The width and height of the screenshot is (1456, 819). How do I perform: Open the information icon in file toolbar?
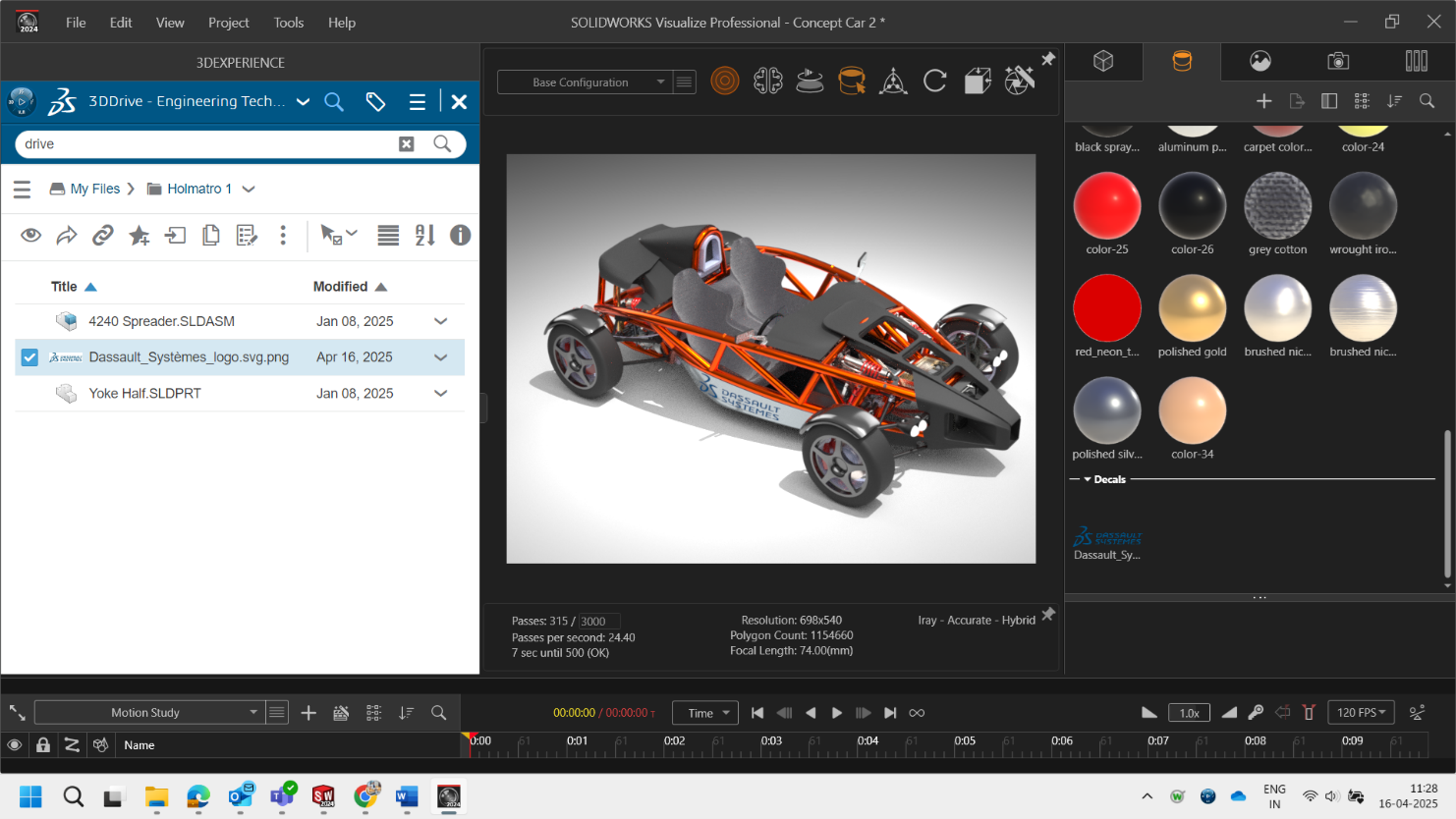tap(460, 236)
